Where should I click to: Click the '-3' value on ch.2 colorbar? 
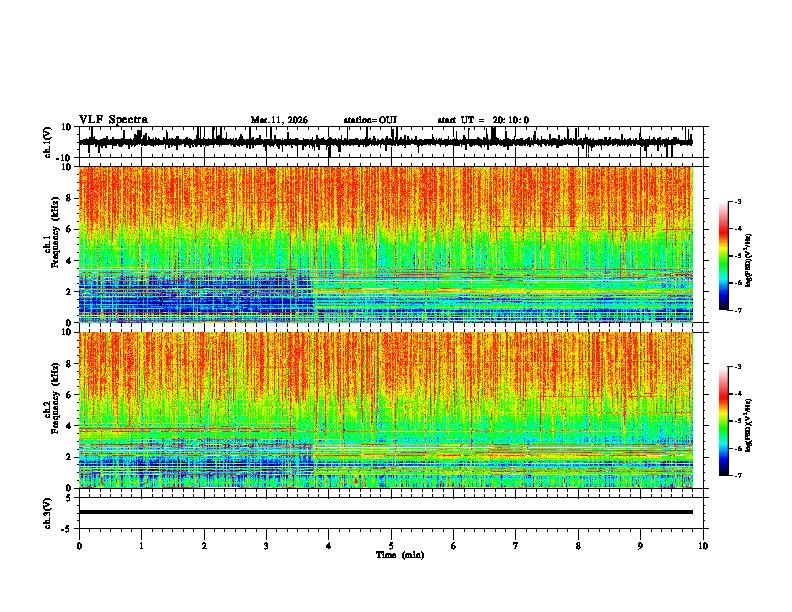pyautogui.click(x=738, y=367)
